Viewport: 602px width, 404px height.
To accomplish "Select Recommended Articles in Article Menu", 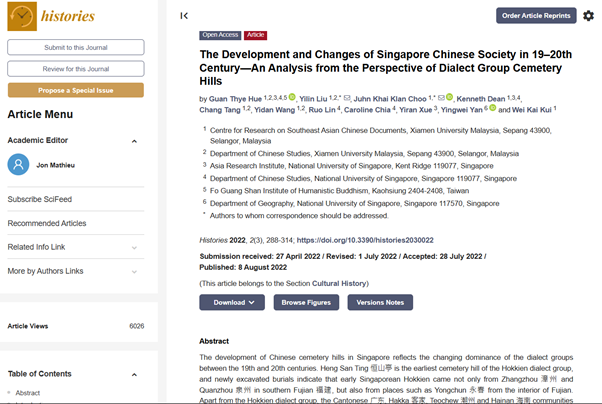I will tap(47, 223).
